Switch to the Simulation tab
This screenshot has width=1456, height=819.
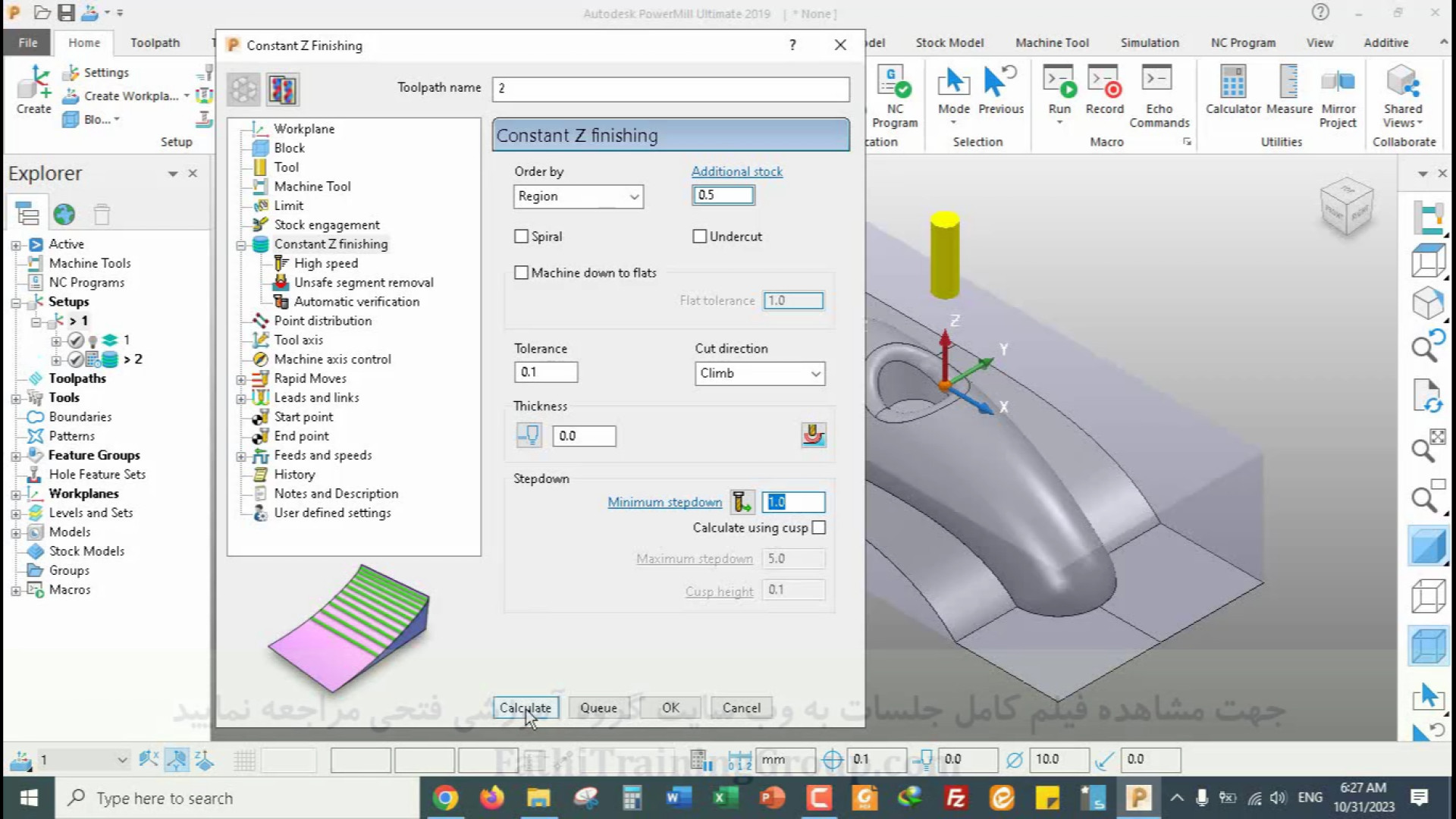point(1150,42)
